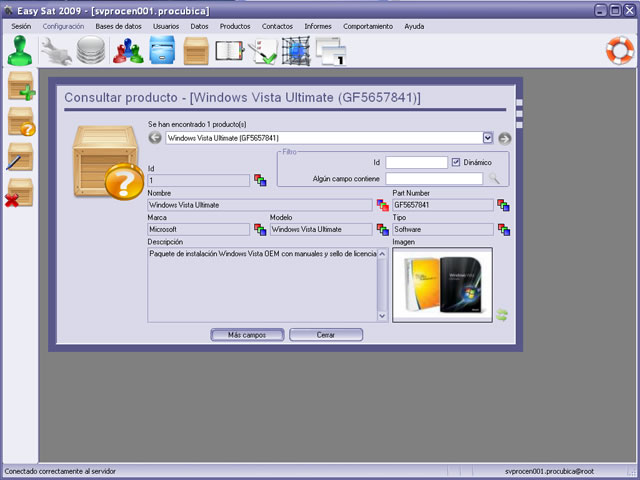The height and width of the screenshot is (480, 640).
Task: Click the Marca field showing Microsoft
Action: tap(198, 229)
